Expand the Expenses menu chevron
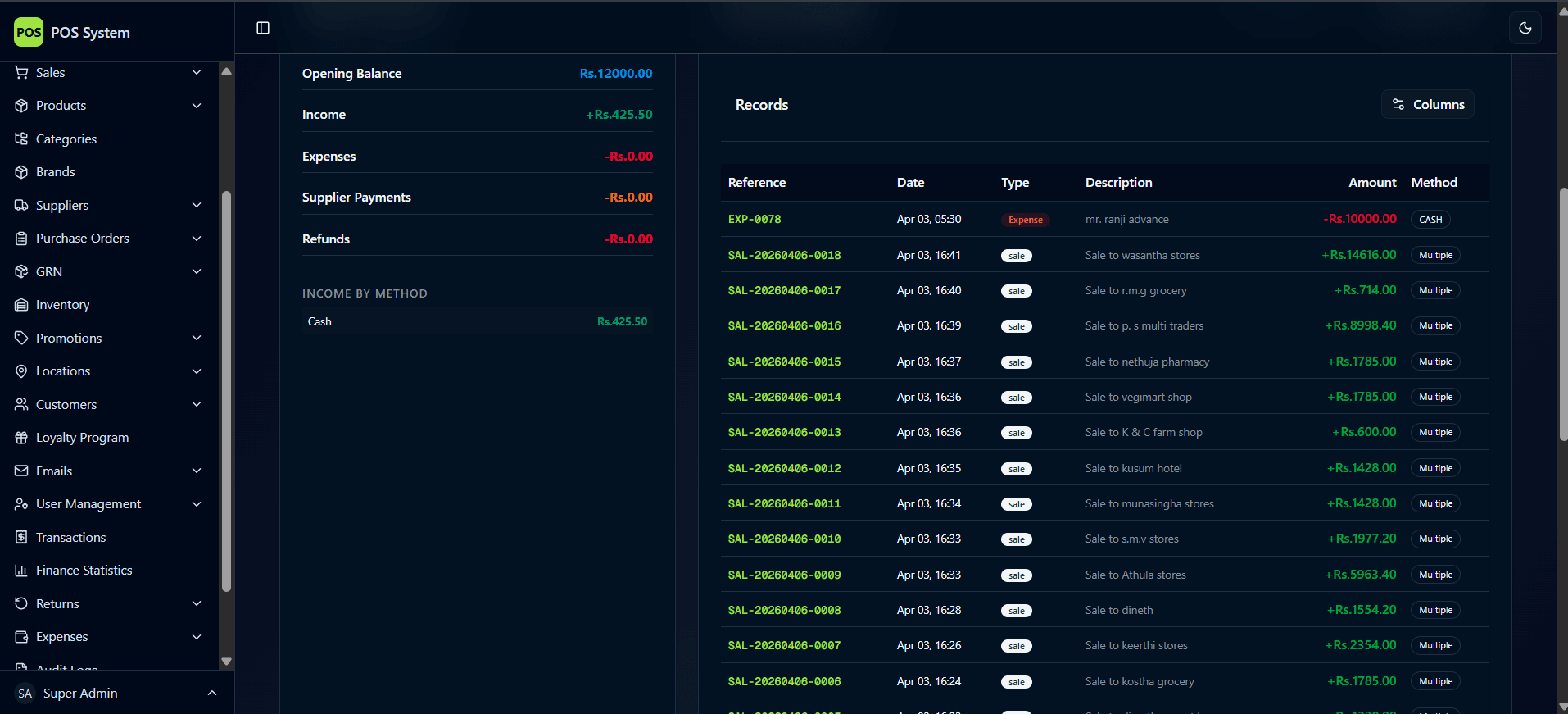 pyautogui.click(x=197, y=637)
